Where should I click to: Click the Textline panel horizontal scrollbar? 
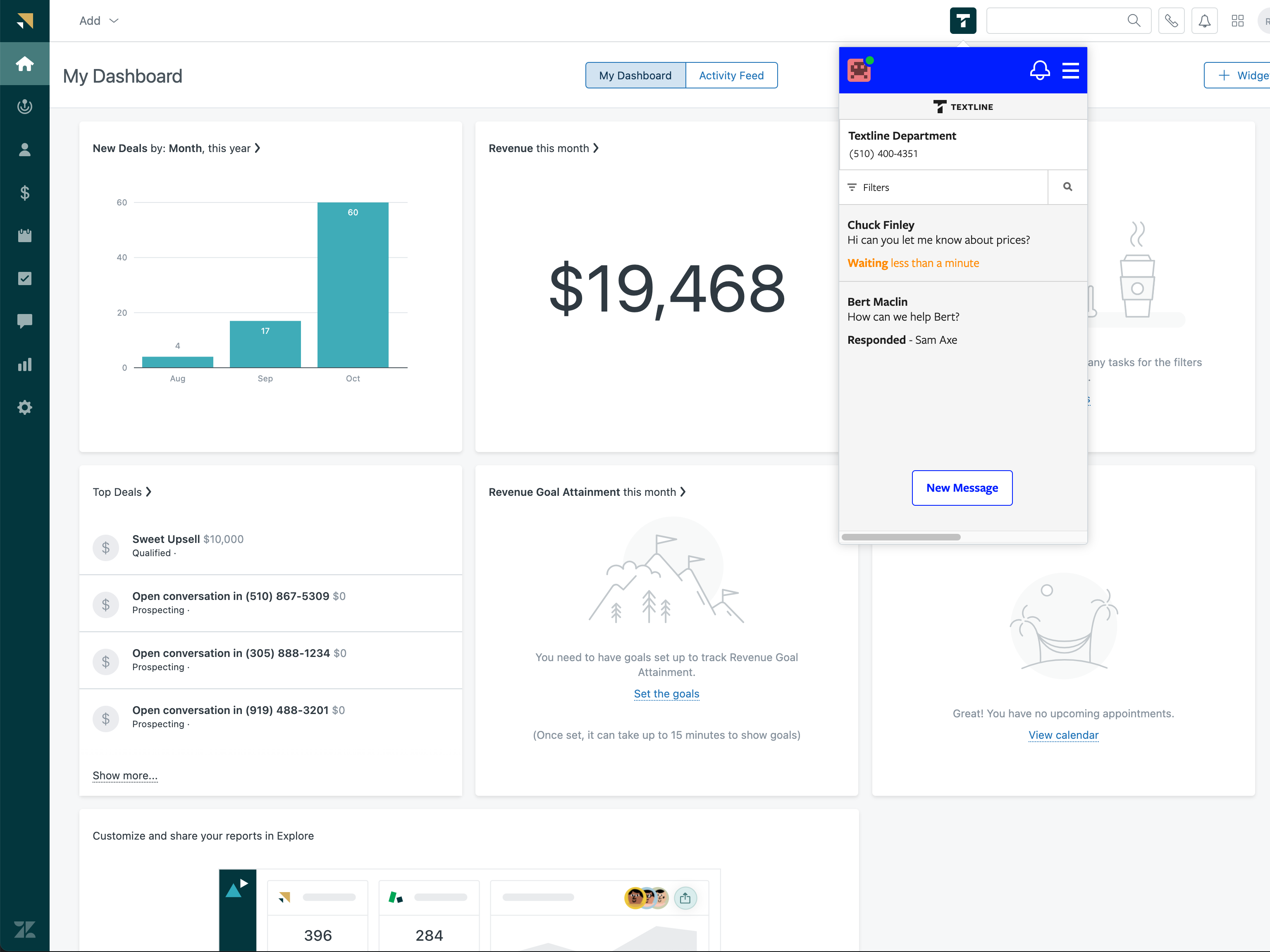[900, 537]
